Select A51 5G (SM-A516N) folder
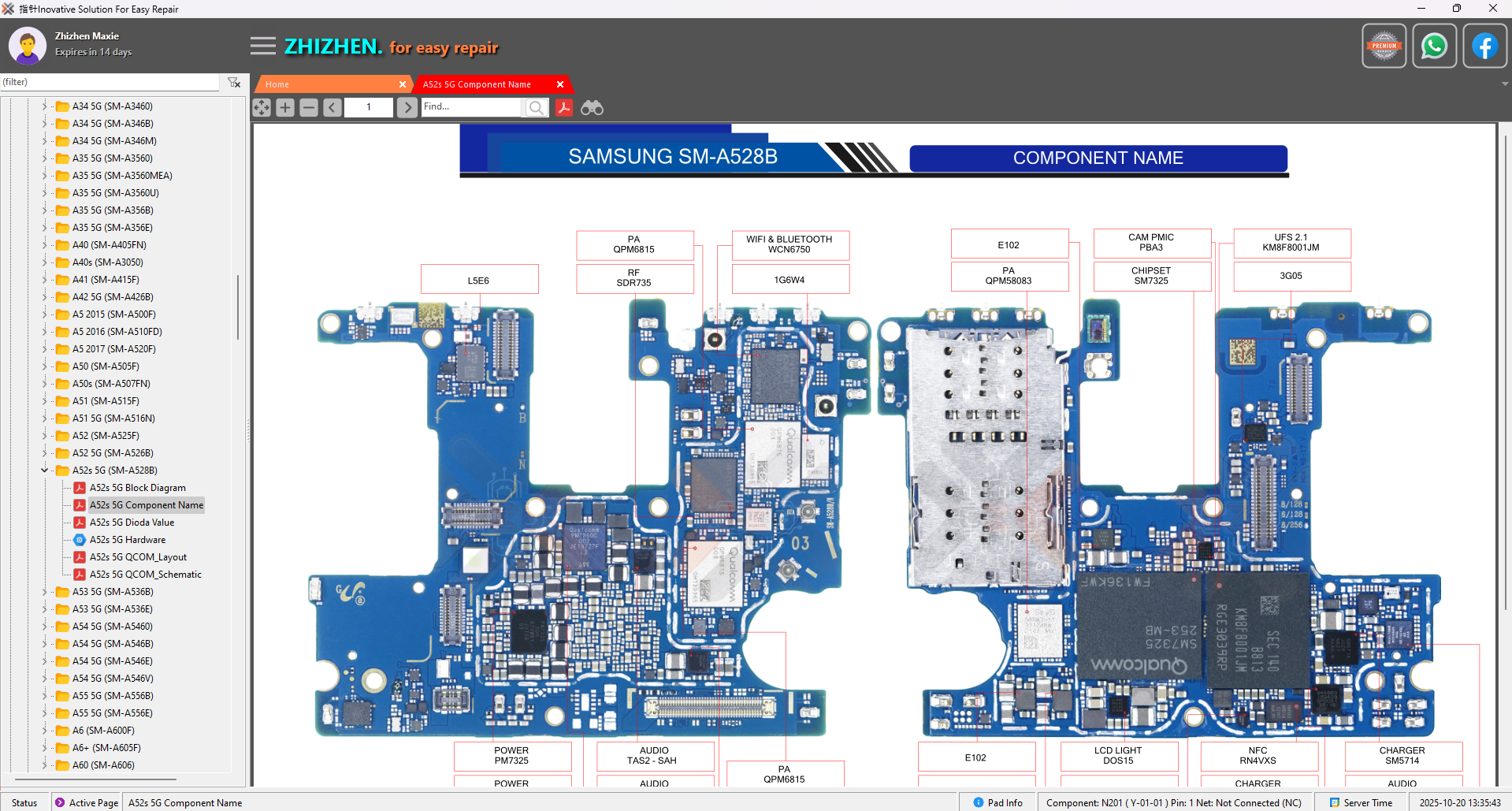Screen dimensions: 1512x811 pos(113,419)
